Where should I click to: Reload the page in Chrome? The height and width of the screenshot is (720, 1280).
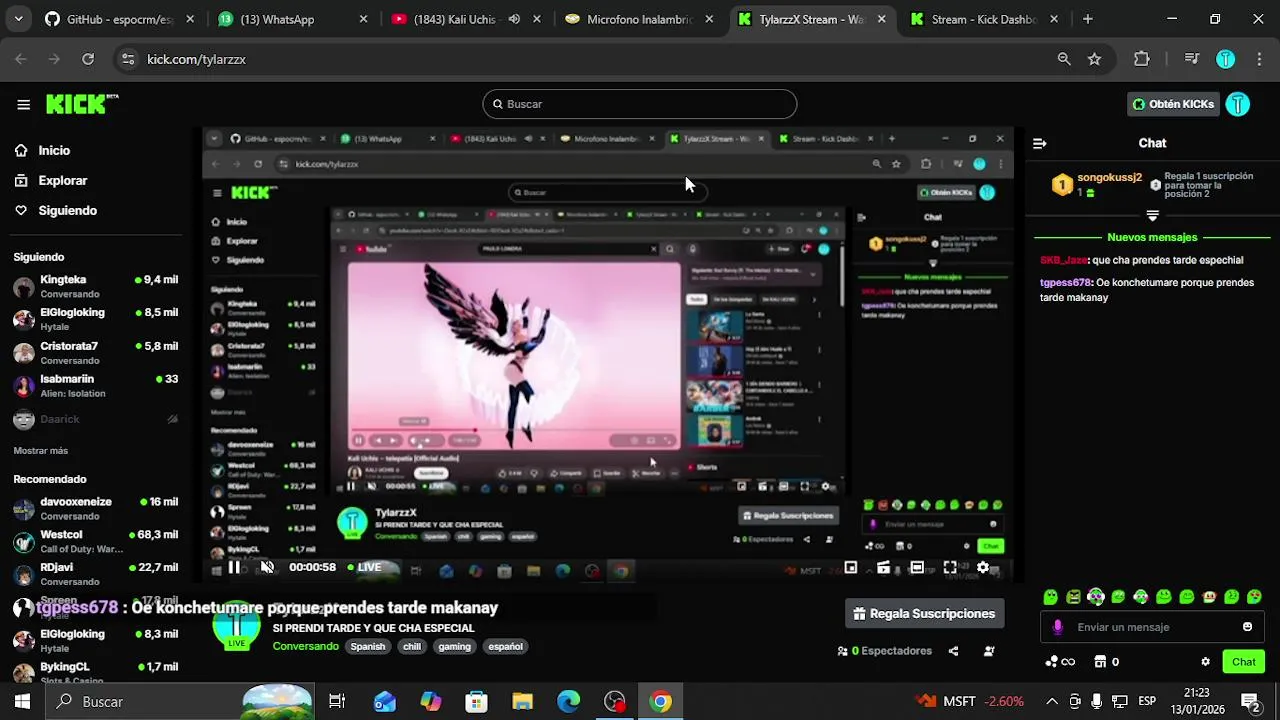[88, 59]
